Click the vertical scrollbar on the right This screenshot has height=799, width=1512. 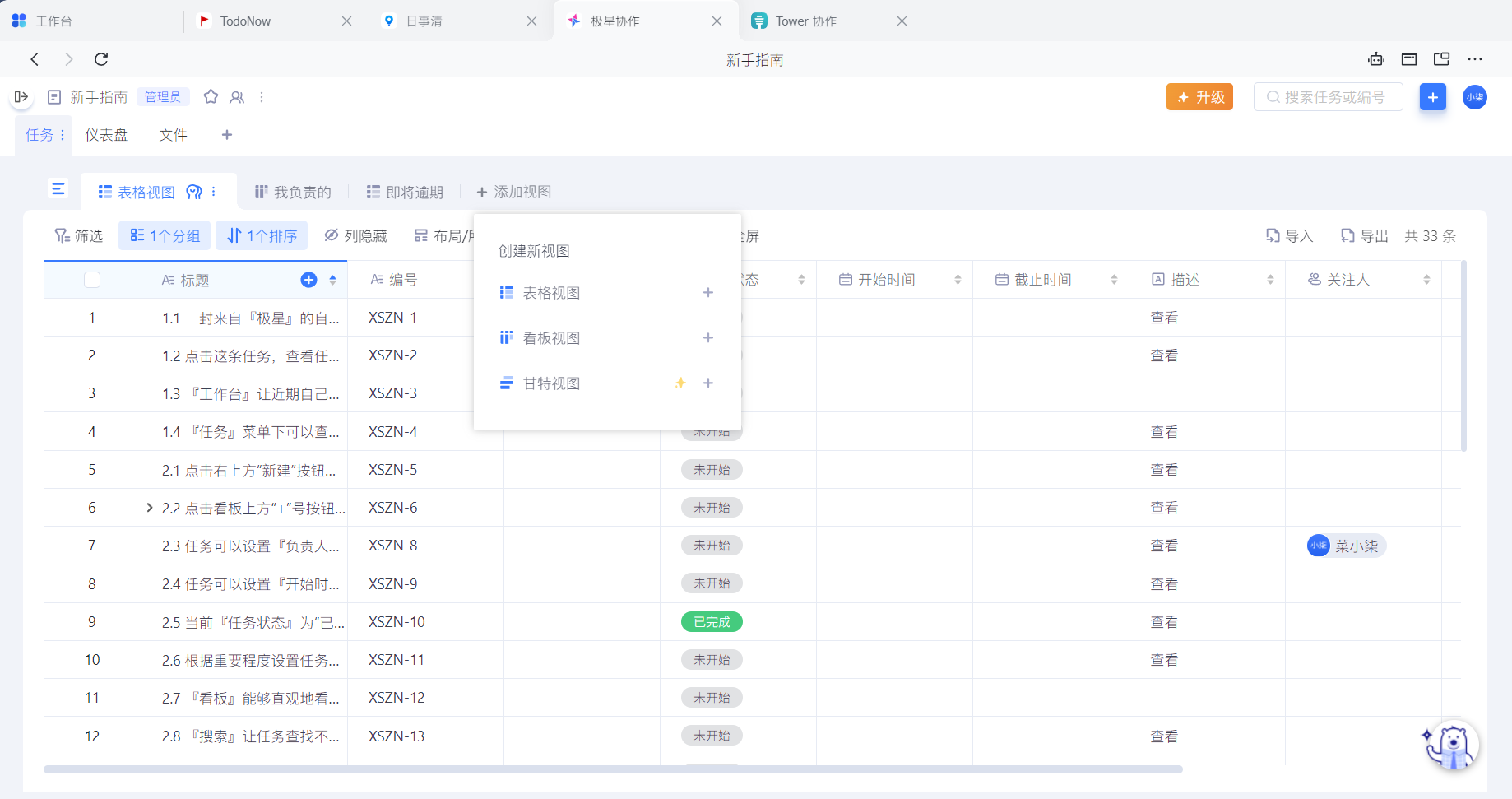1463,355
